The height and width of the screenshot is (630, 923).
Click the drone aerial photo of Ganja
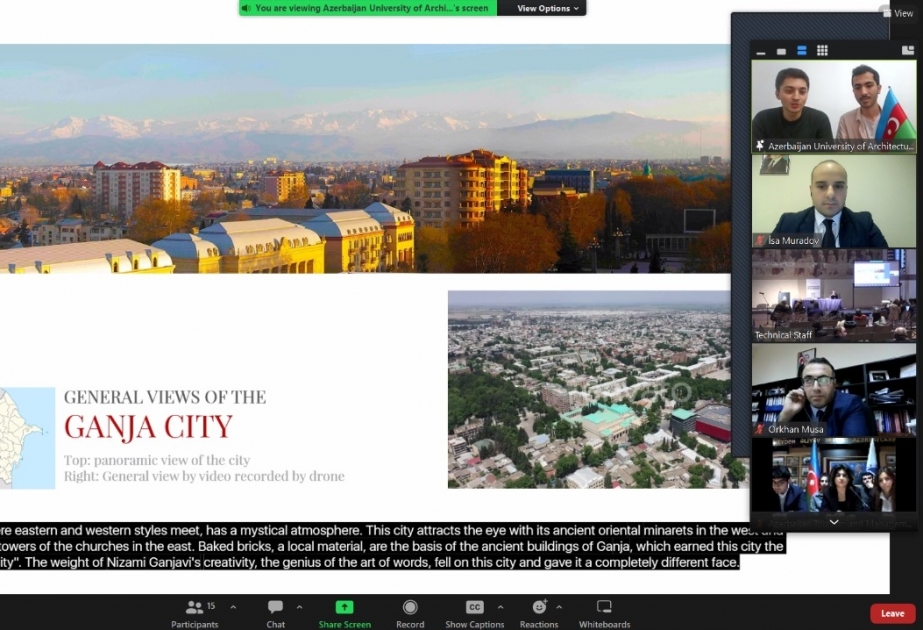coord(589,389)
